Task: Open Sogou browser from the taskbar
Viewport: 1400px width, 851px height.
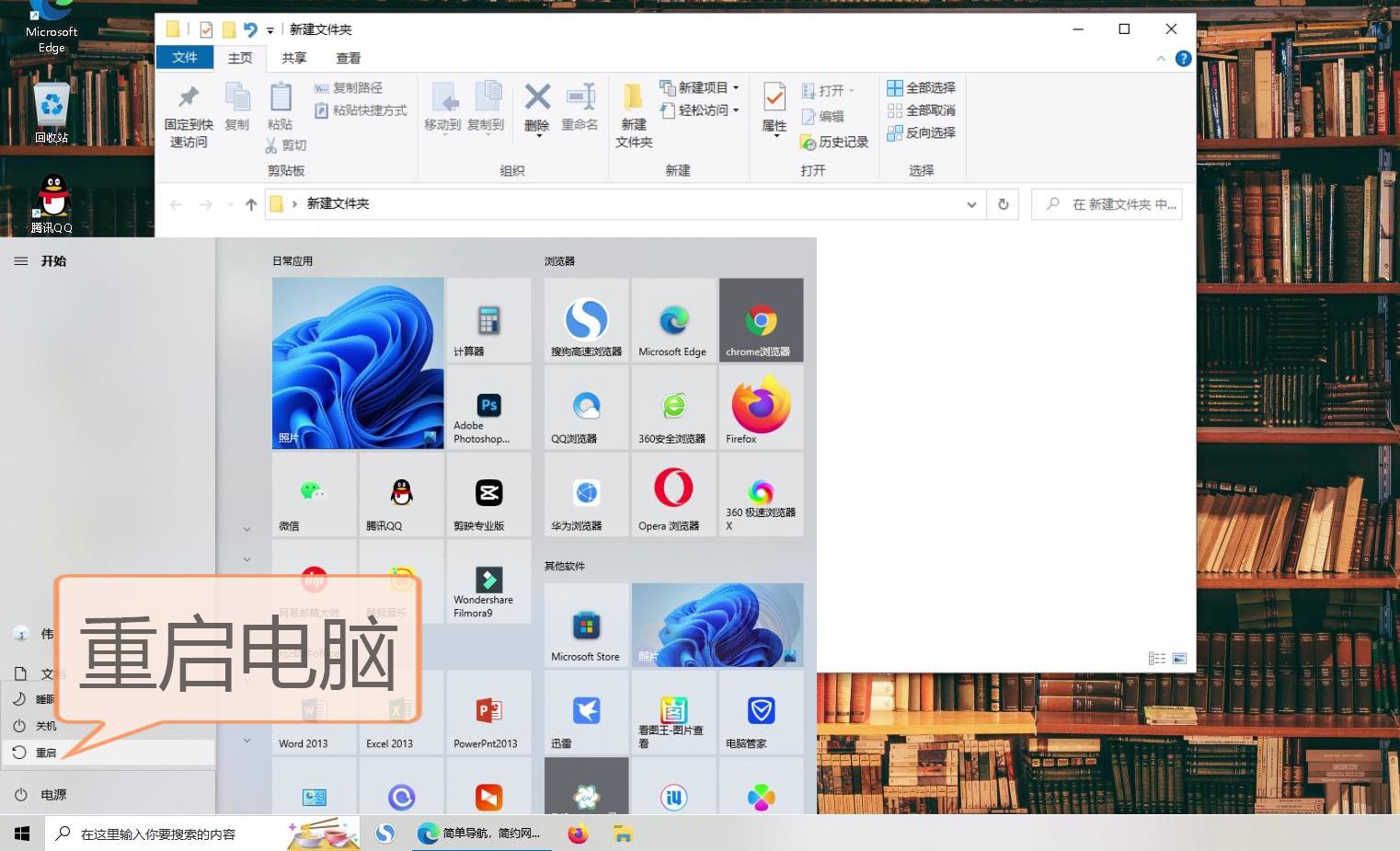Action: (x=385, y=834)
